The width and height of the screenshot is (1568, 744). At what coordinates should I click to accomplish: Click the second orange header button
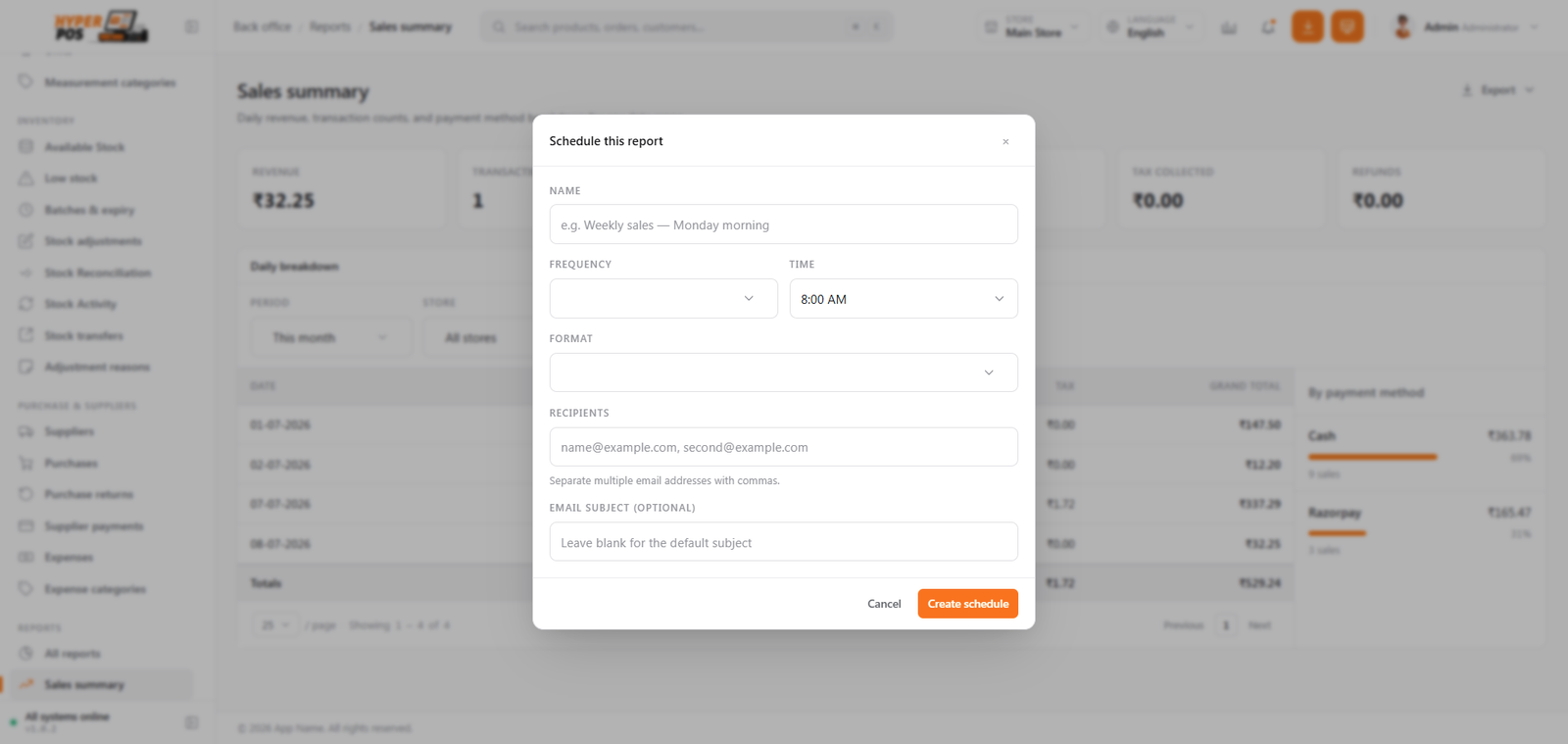[x=1347, y=26]
